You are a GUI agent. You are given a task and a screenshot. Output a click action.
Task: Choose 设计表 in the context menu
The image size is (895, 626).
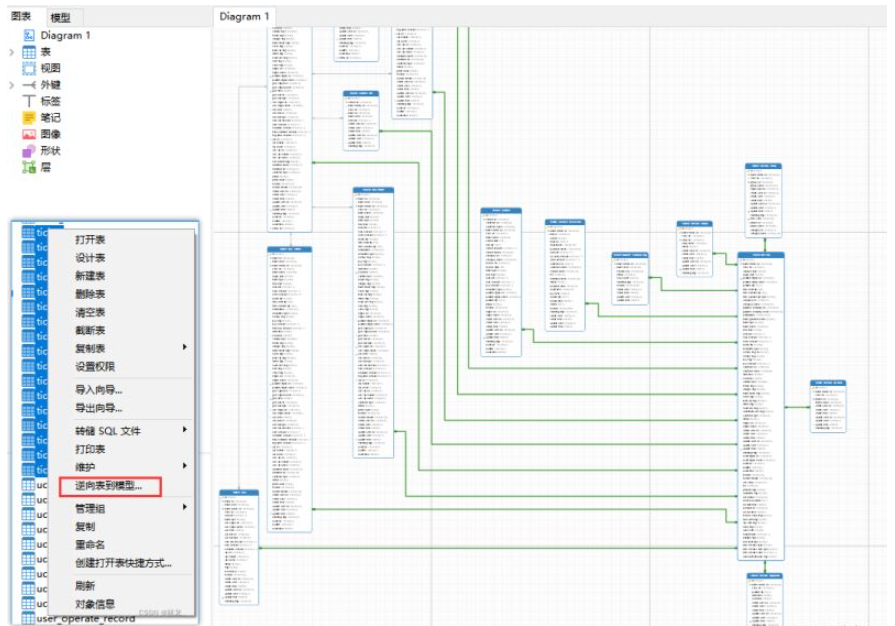tap(90, 258)
